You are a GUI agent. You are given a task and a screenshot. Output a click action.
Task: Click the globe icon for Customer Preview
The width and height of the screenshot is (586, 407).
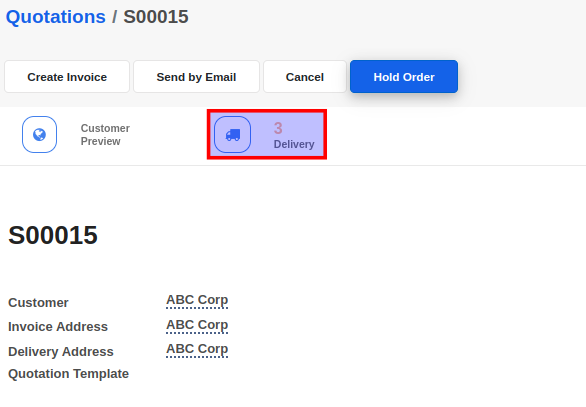[x=39, y=135]
